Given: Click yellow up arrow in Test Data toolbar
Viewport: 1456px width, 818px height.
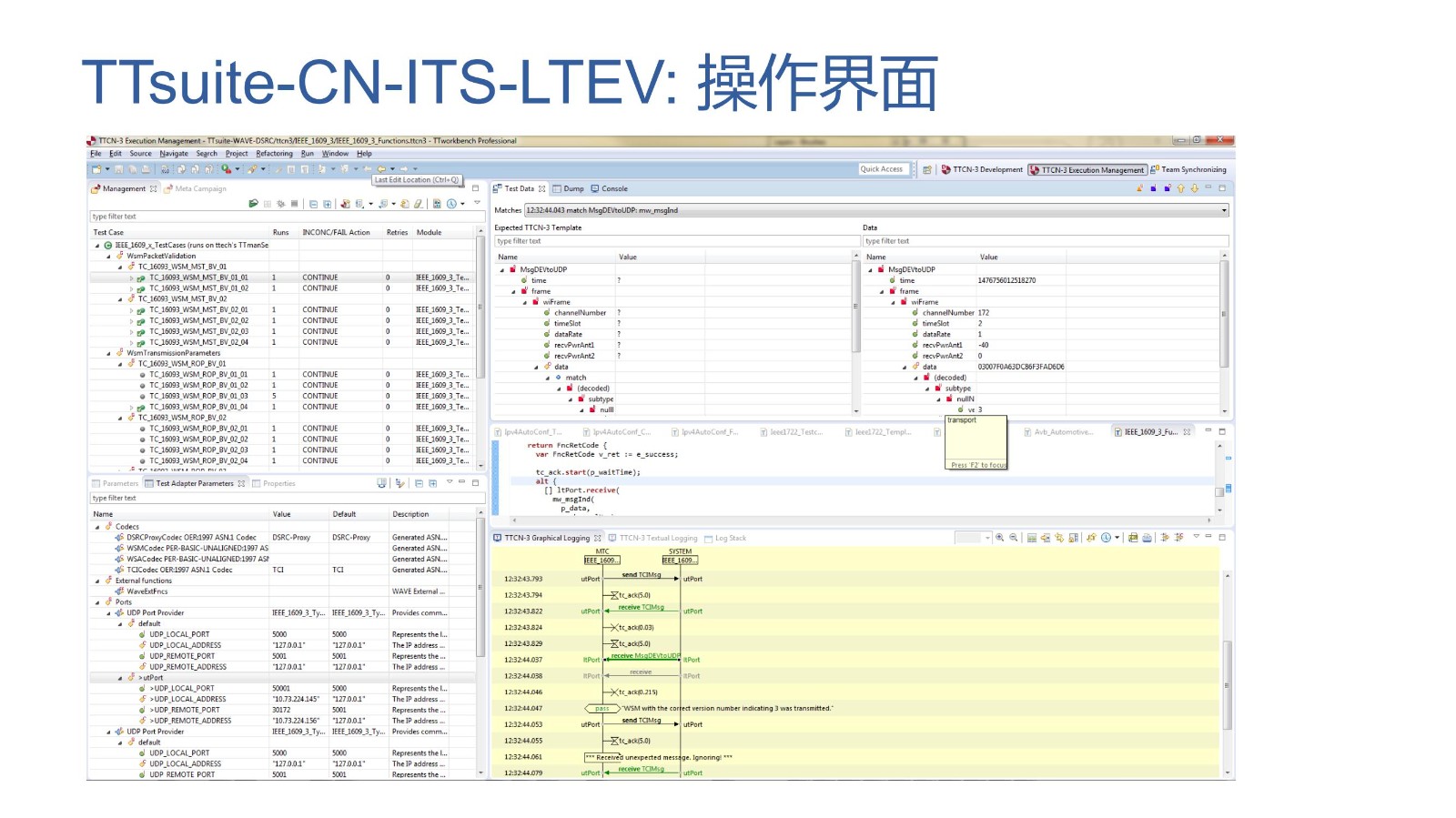Looking at the screenshot, I should click(x=1180, y=189).
